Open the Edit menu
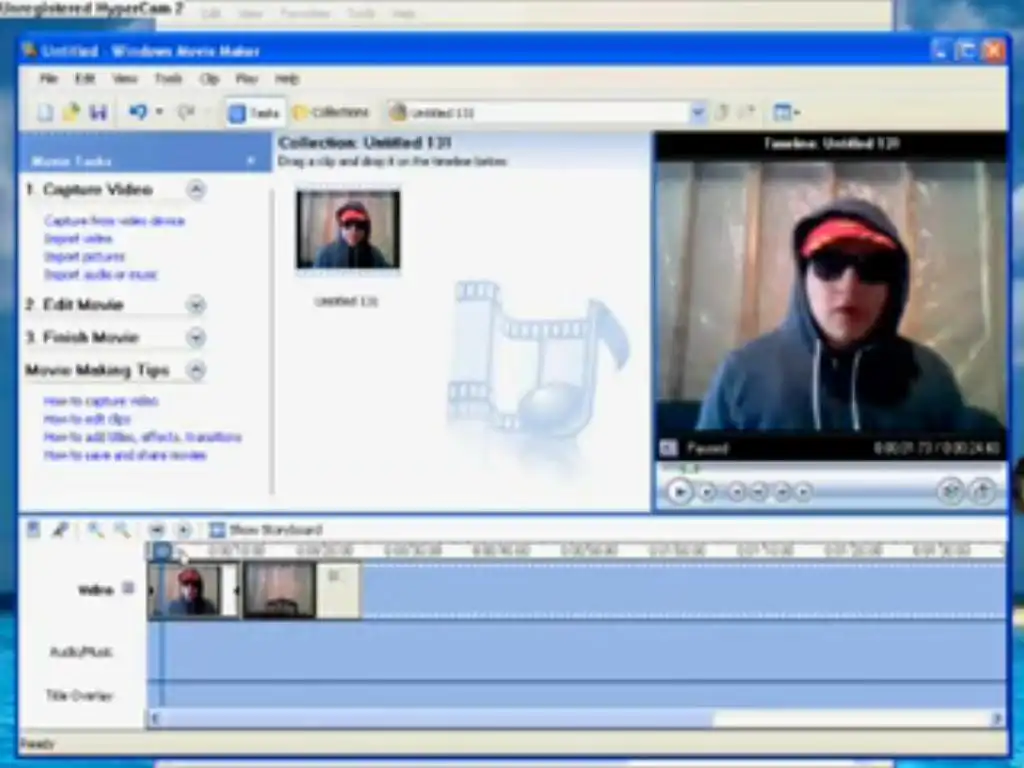Viewport: 1024px width, 768px height. pyautogui.click(x=85, y=79)
